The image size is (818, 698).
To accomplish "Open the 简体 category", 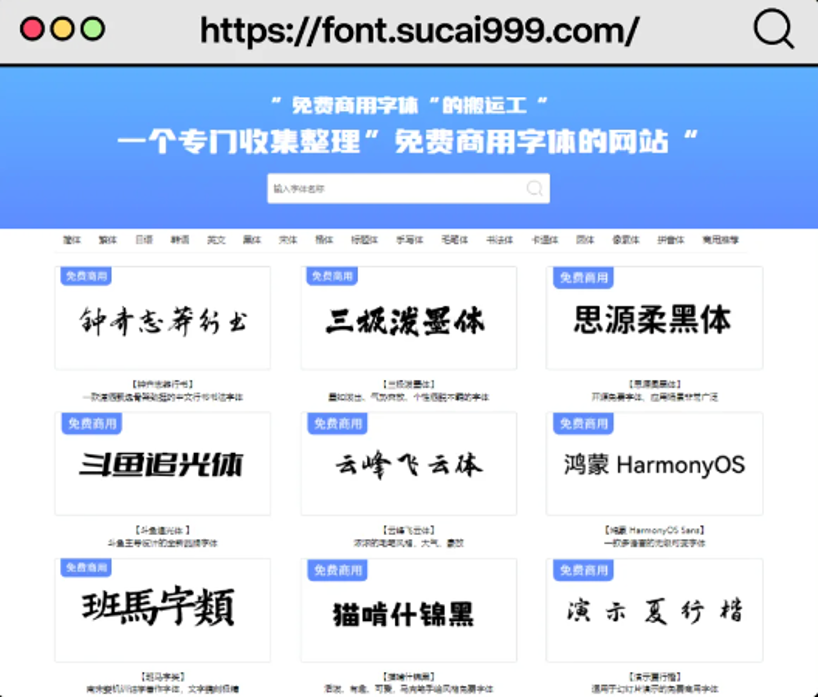I will point(72,240).
